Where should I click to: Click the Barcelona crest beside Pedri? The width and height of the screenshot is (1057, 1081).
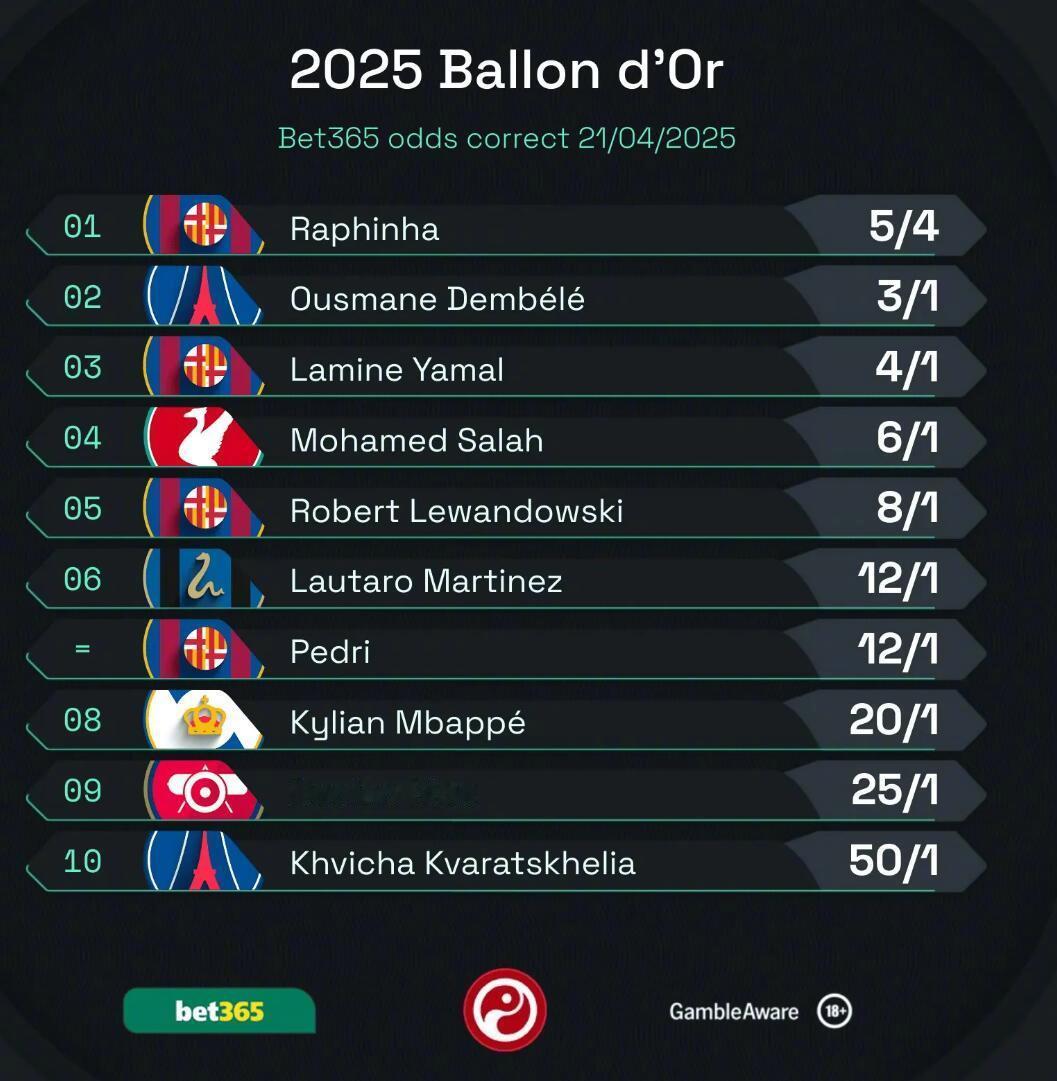pos(203,649)
